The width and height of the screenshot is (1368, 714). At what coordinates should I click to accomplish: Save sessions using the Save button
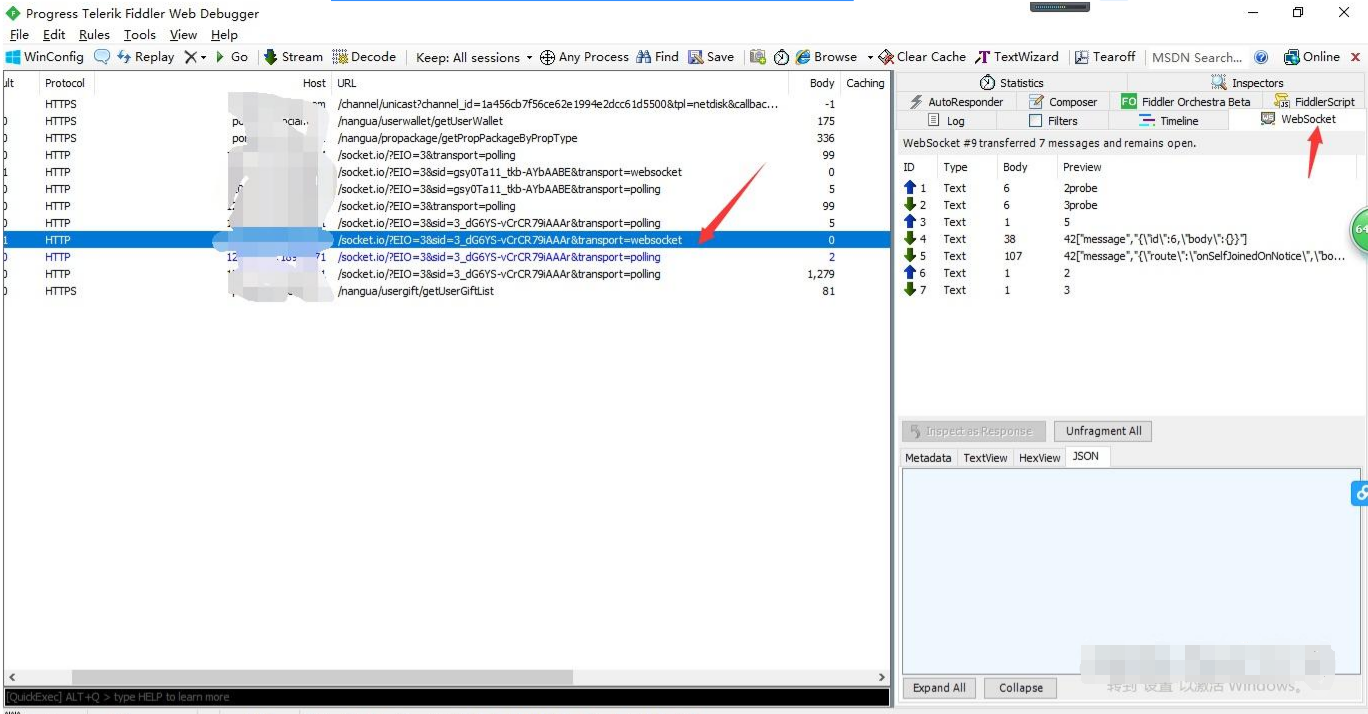[711, 57]
